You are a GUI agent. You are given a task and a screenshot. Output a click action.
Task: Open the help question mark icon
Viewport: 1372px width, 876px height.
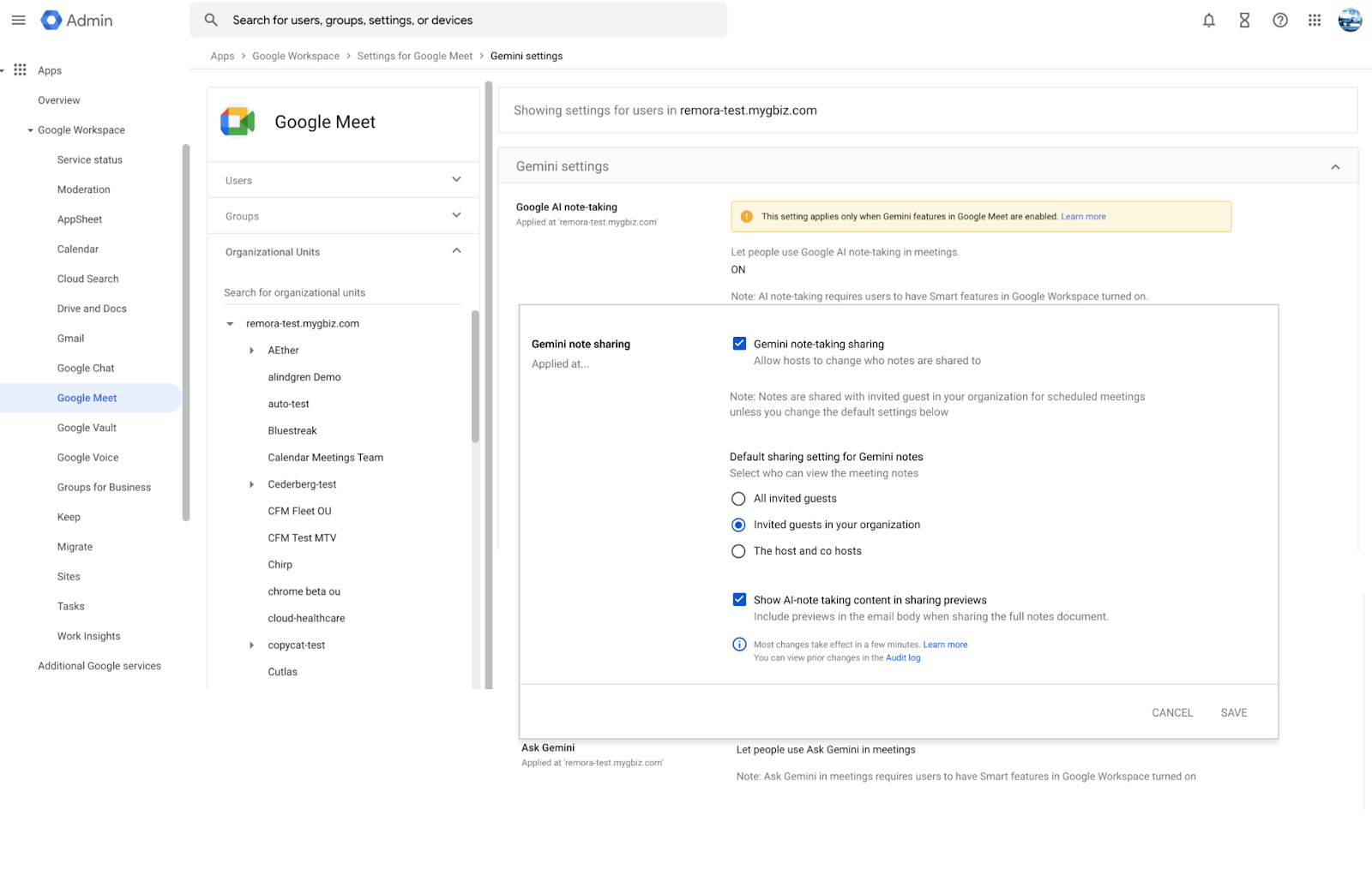tap(1280, 21)
